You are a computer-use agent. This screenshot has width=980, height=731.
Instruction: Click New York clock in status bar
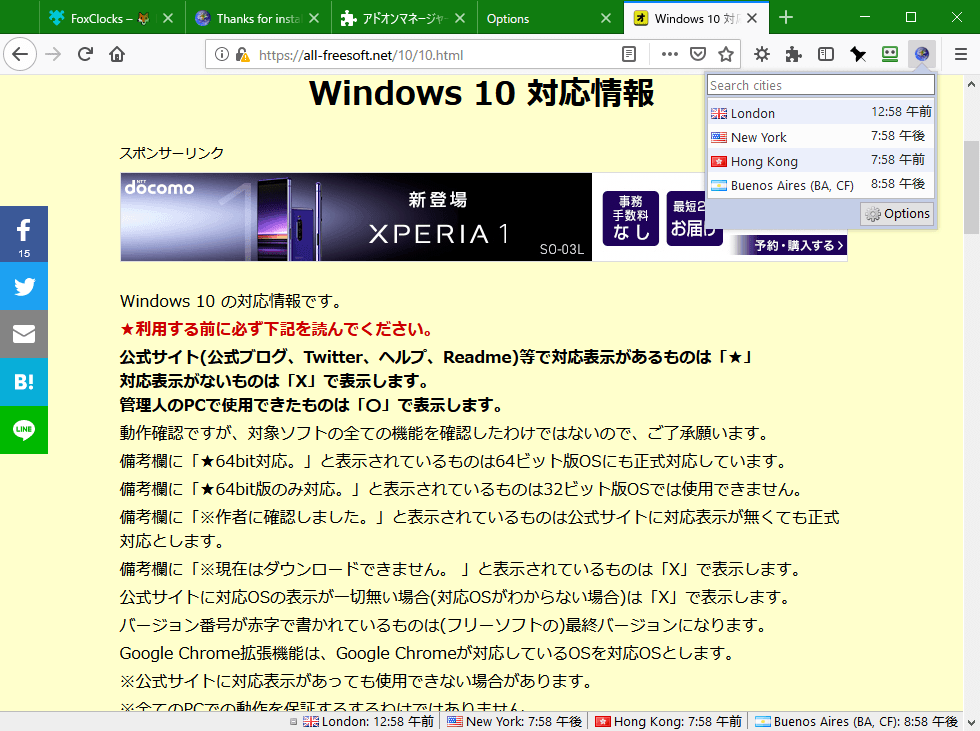(514, 722)
